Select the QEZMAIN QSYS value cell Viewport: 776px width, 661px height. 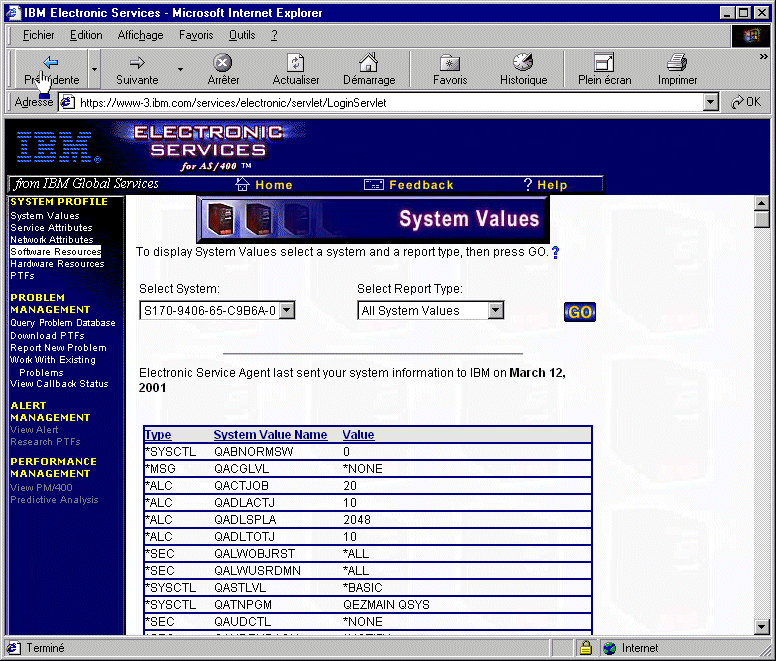(386, 605)
